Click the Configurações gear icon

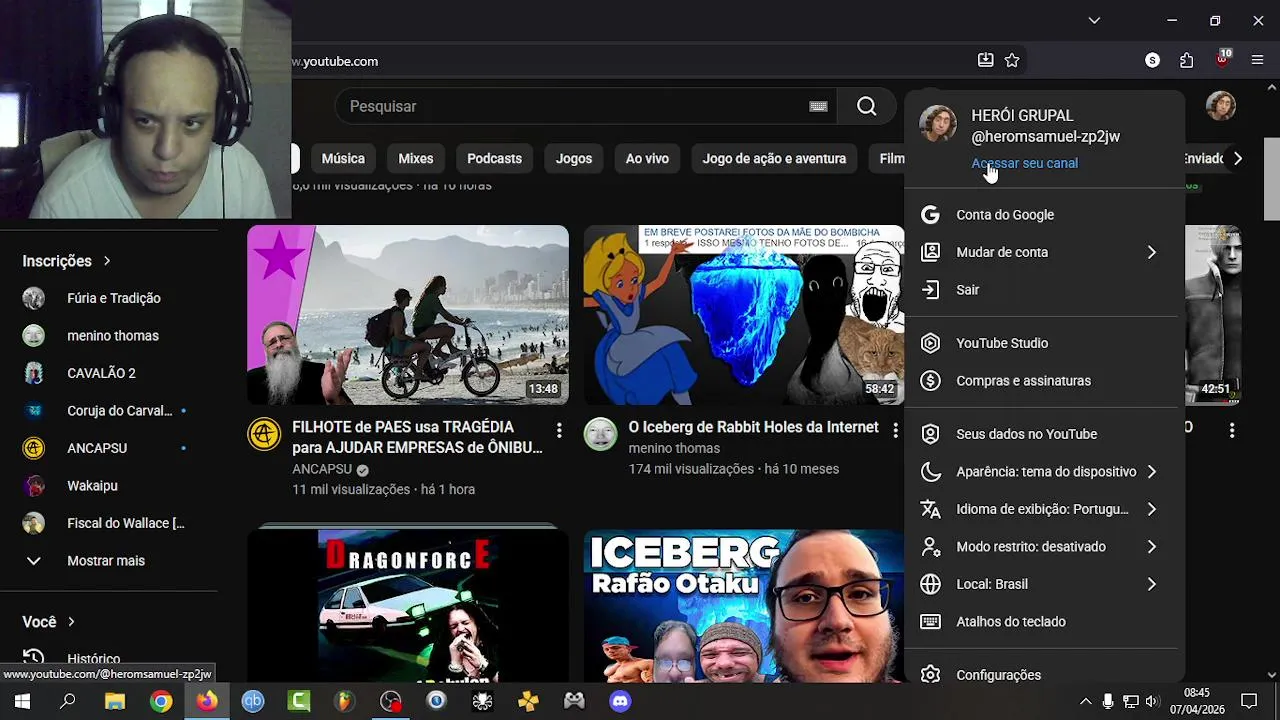click(930, 675)
